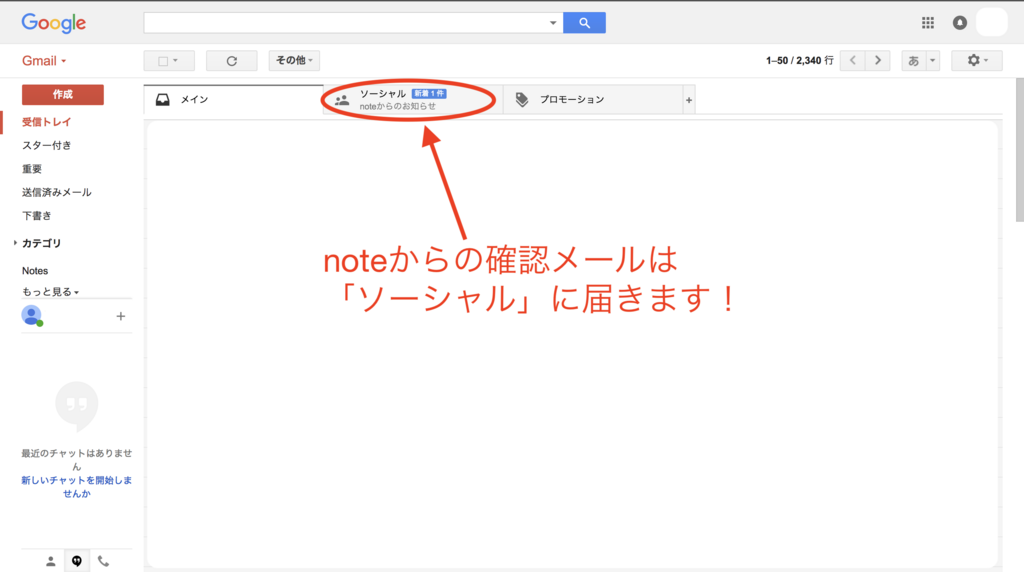Refresh the inbox with reload button
1024x572 pixels.
click(x=232, y=61)
